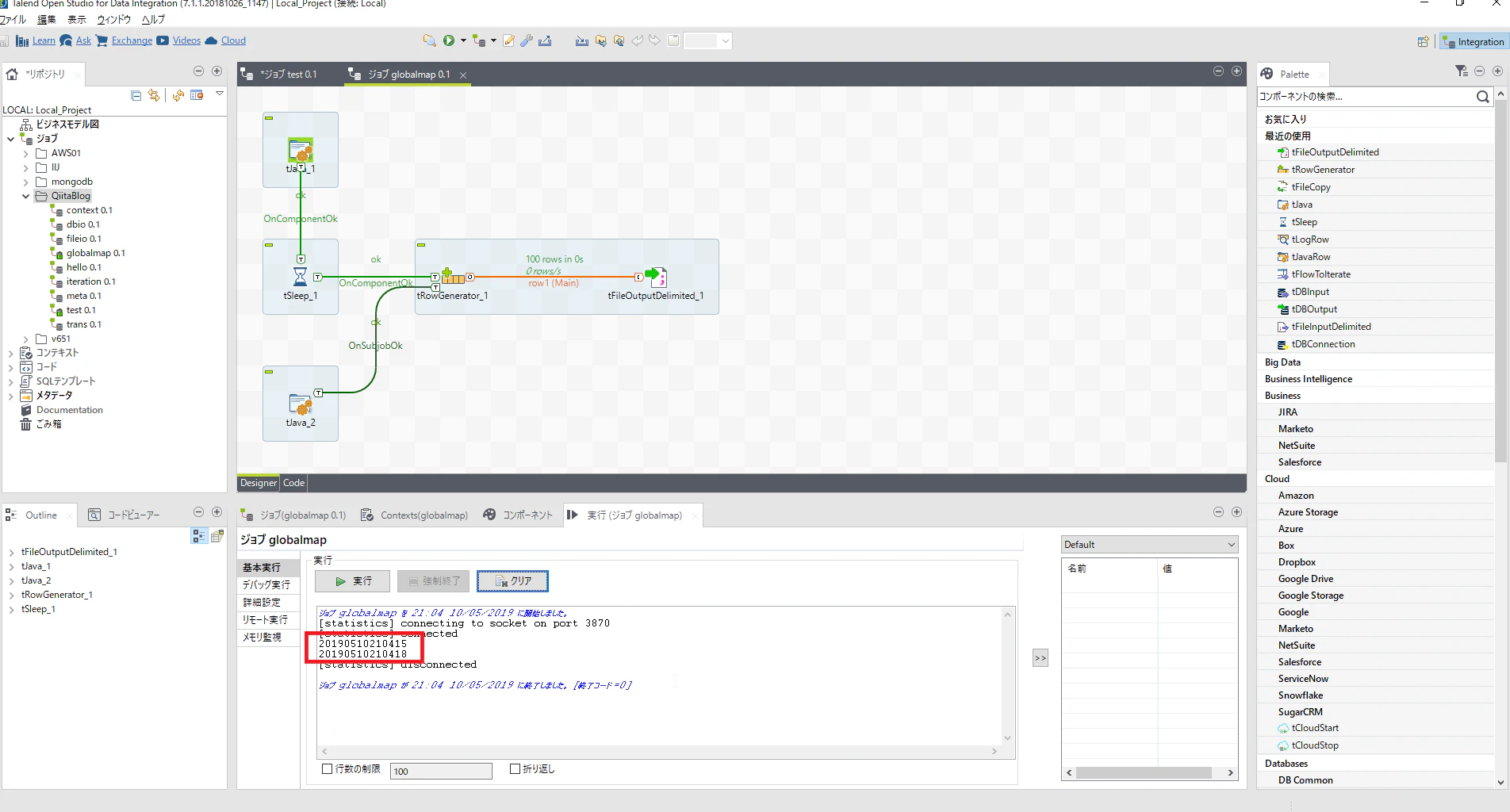
Task: Select tFileCopy in the palette
Action: pos(1310,187)
